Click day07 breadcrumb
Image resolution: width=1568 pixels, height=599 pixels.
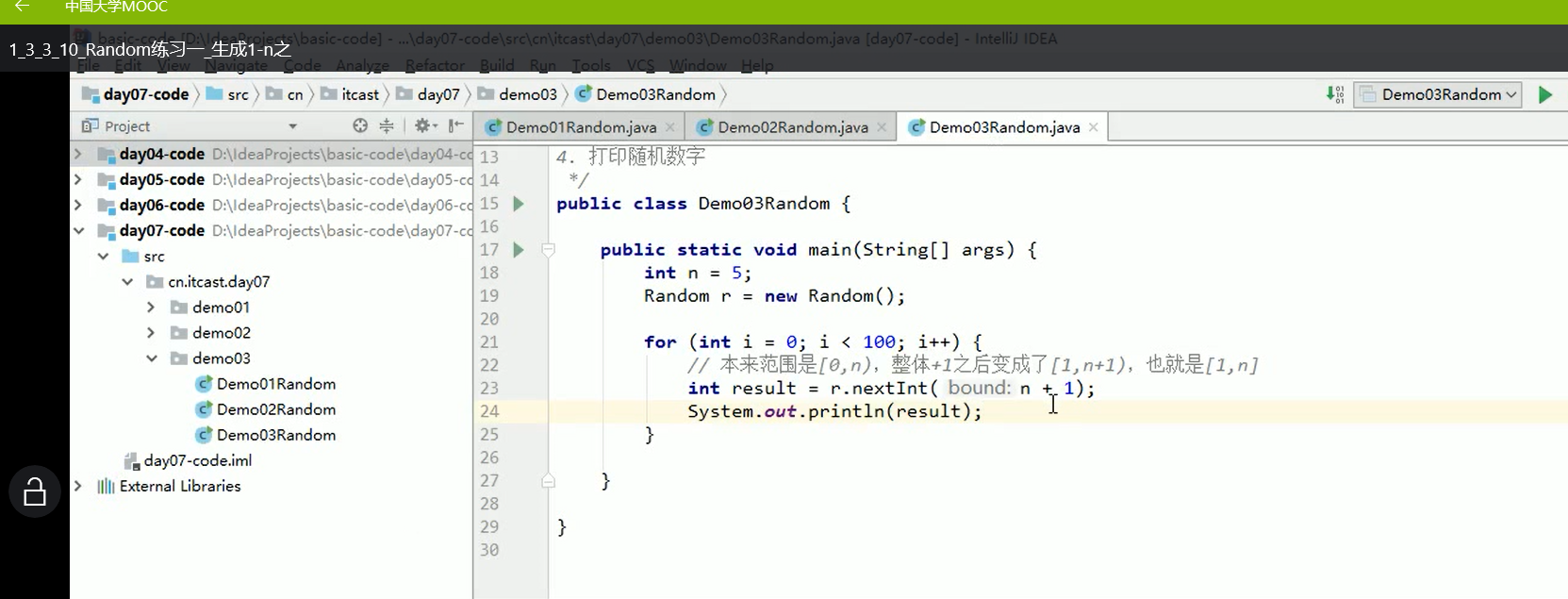(428, 94)
